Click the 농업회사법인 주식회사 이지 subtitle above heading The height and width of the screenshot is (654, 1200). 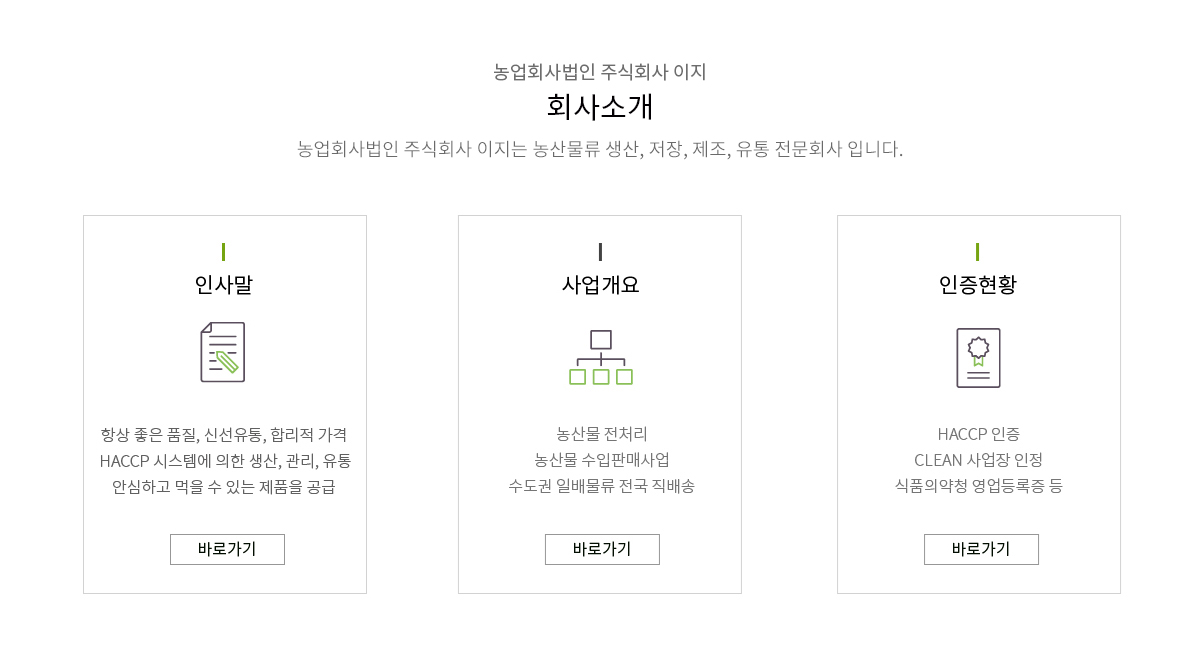tap(600, 72)
